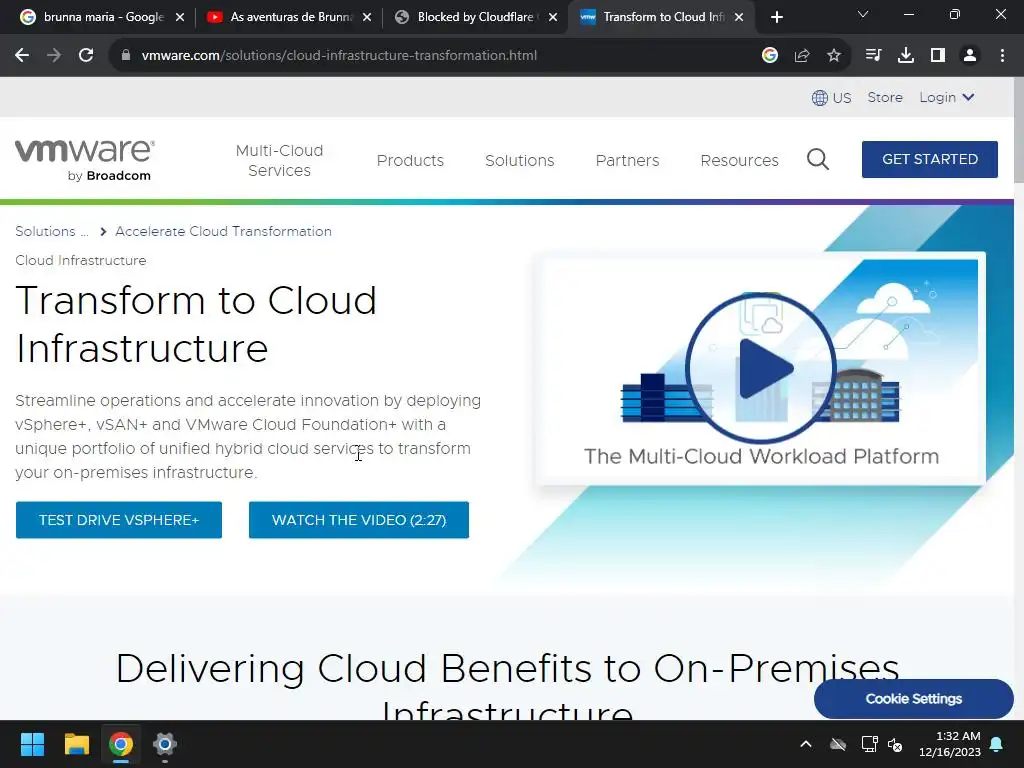Open the Solutions menu

point(520,161)
